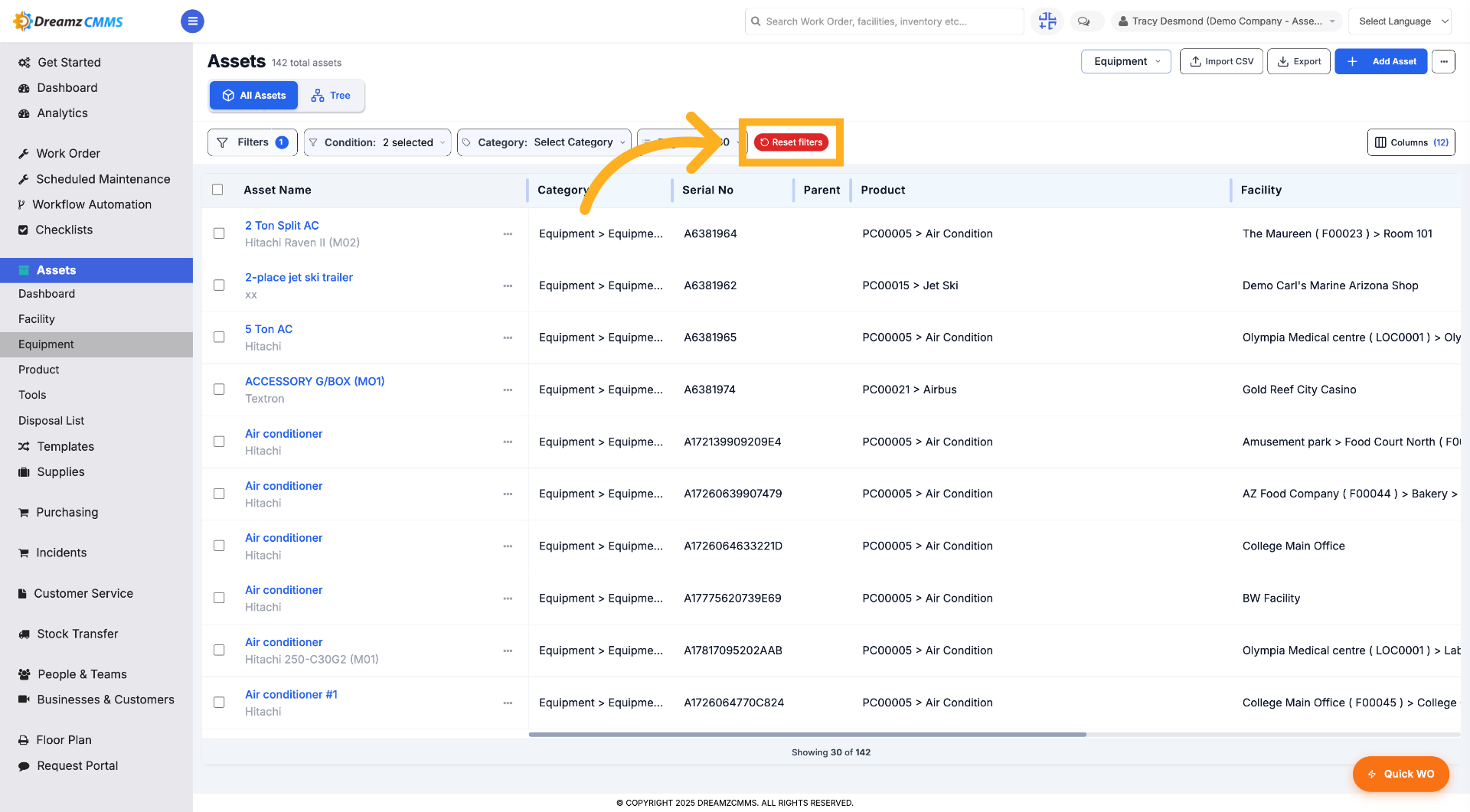Switch to the Tree view tab
1470x812 pixels.
(331, 96)
